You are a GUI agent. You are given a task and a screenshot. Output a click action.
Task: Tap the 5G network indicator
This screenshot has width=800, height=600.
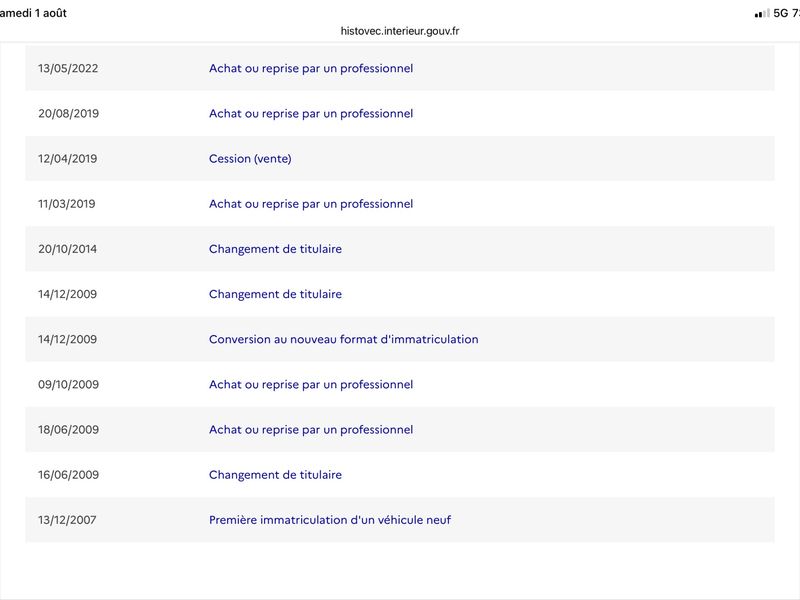tap(781, 13)
